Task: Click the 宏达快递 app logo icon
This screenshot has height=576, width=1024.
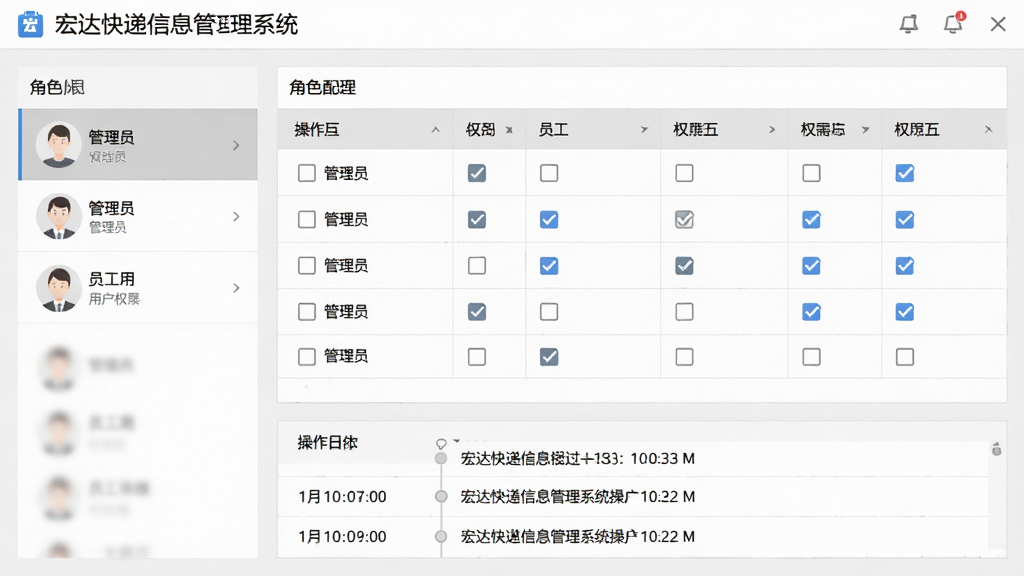Action: [30, 25]
